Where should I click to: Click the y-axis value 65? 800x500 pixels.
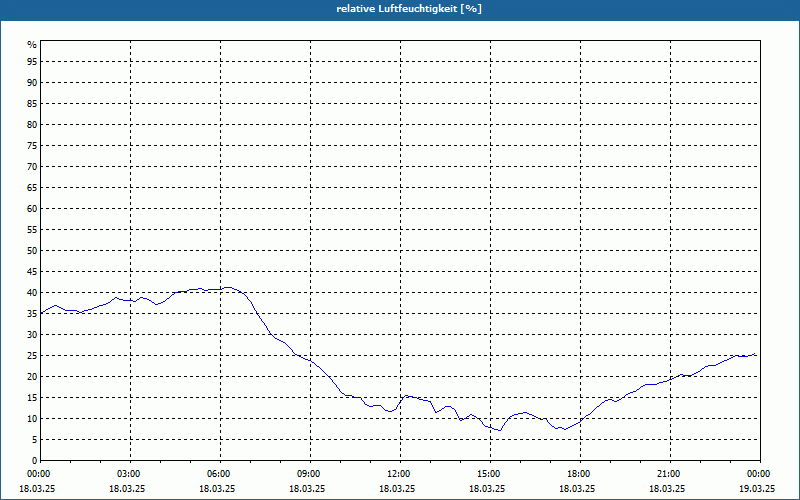click(32, 188)
